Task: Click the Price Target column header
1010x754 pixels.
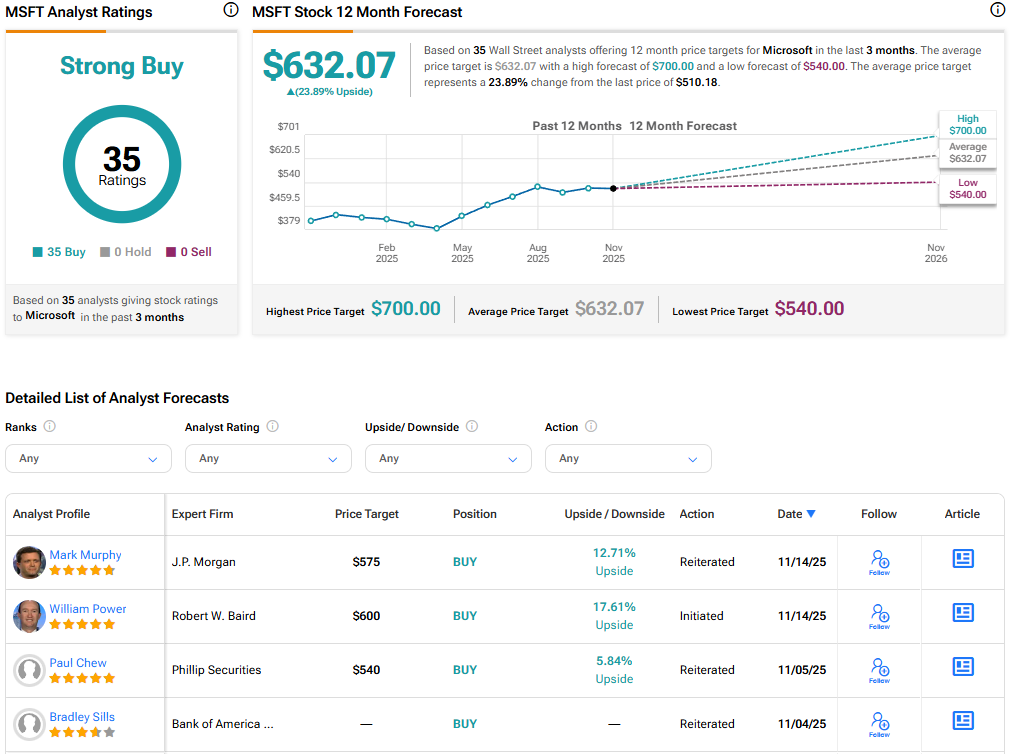Action: 366,514
